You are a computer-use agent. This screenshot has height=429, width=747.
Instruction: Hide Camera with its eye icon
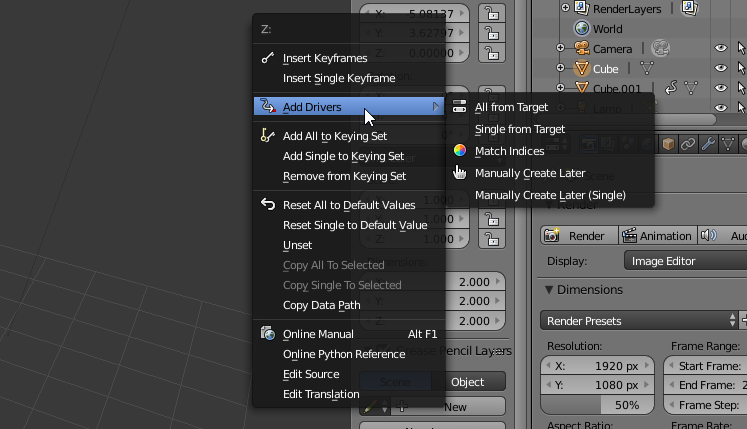(721, 48)
